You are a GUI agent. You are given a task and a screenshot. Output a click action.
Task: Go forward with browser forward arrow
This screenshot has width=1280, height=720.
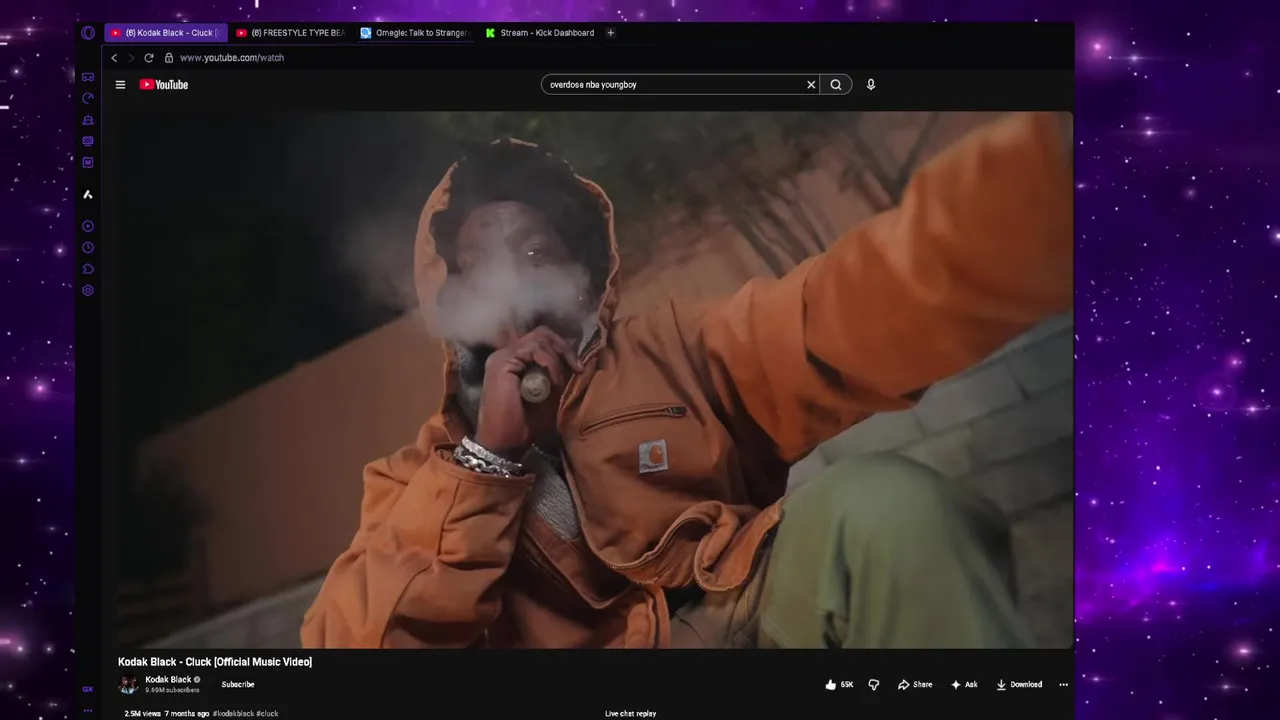pyautogui.click(x=130, y=58)
